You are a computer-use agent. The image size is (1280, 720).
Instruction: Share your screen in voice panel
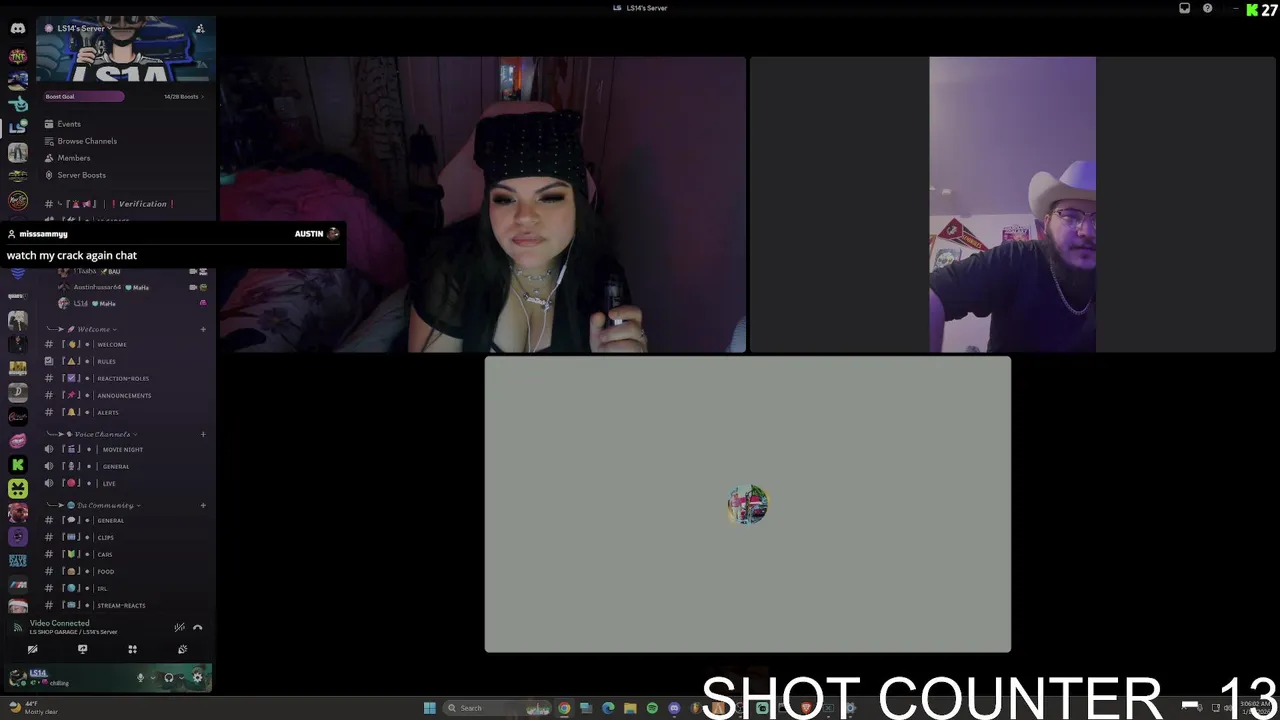click(82, 649)
